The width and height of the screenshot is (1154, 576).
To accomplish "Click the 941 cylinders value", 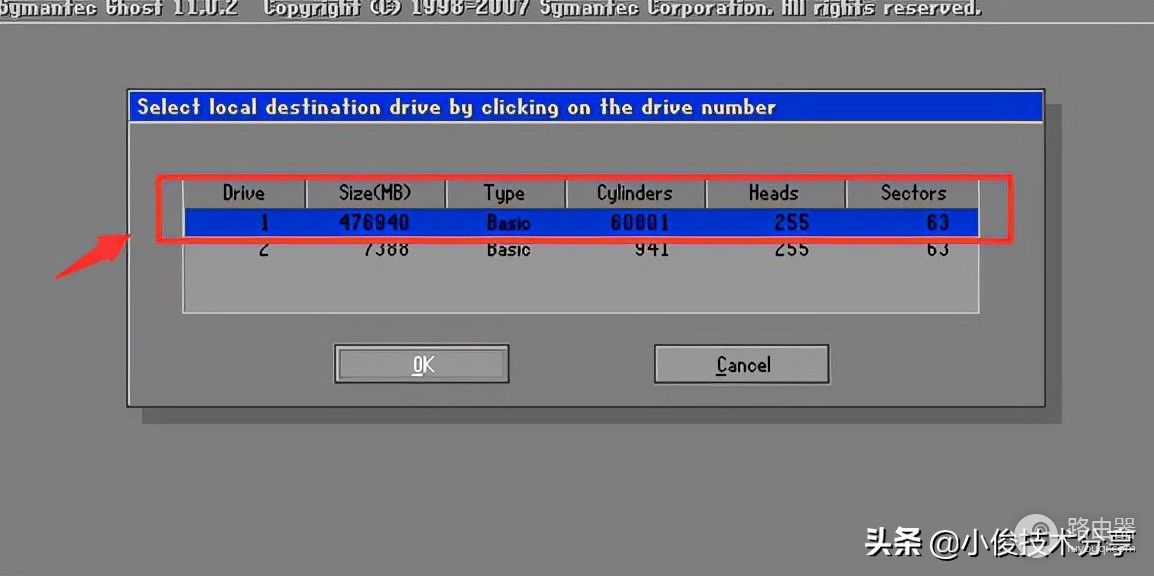I will click(650, 249).
